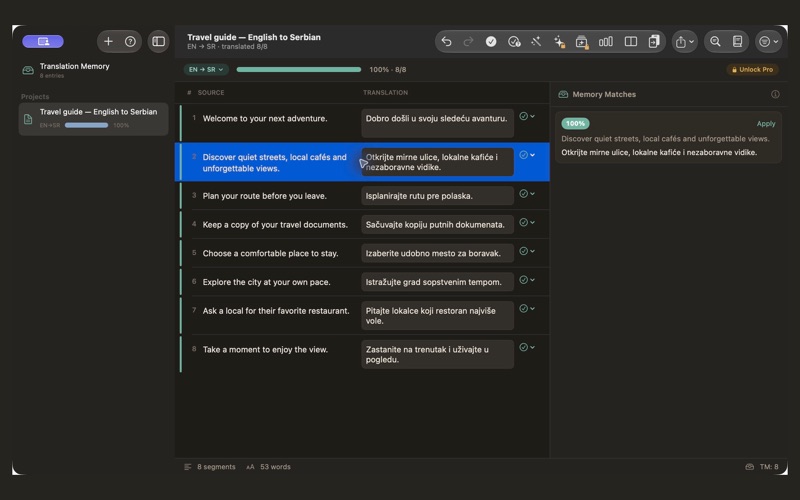This screenshot has height=500, width=800.
Task: Toggle confirmed status for segment 7
Action: [523, 308]
